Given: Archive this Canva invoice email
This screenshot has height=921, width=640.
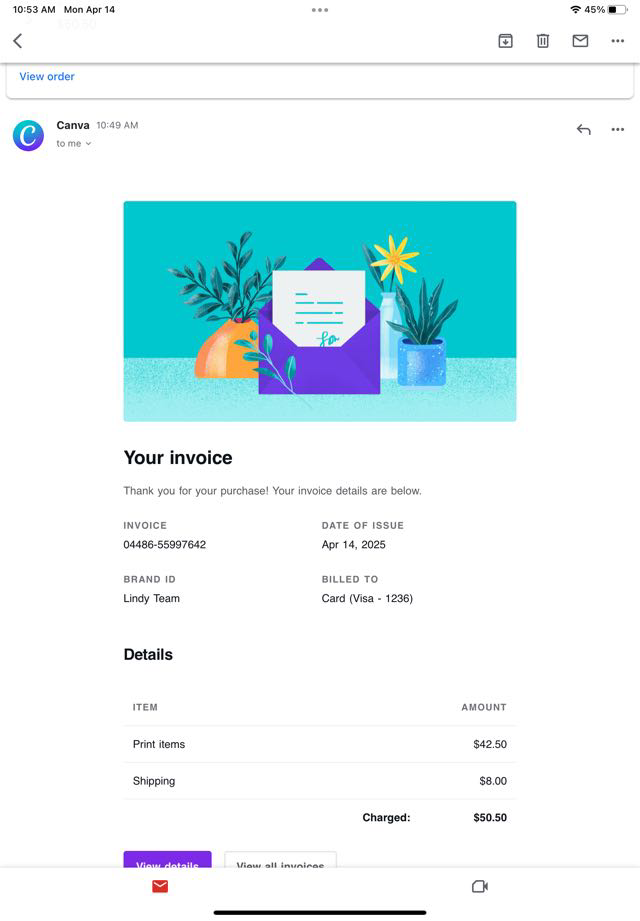Looking at the screenshot, I should [505, 41].
